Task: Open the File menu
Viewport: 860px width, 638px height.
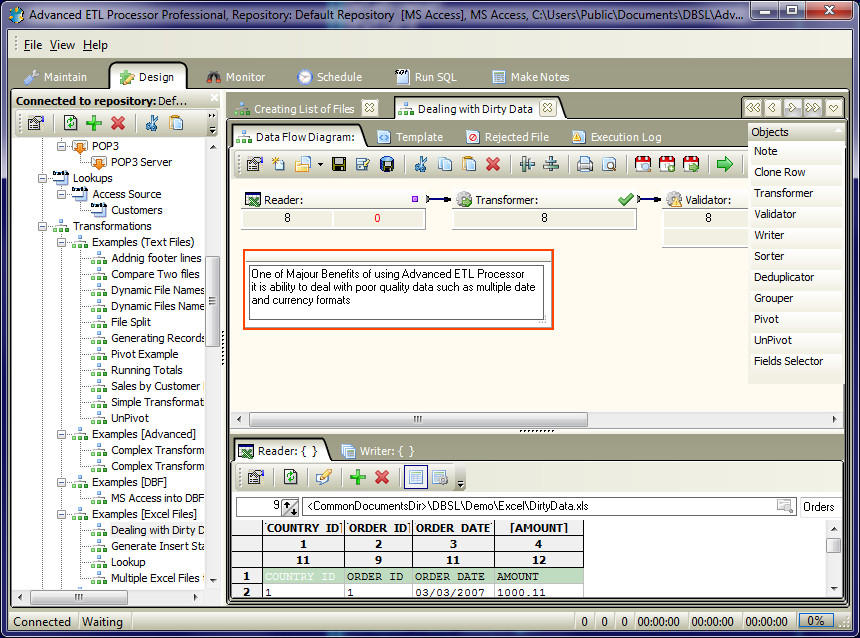Action: pos(33,45)
